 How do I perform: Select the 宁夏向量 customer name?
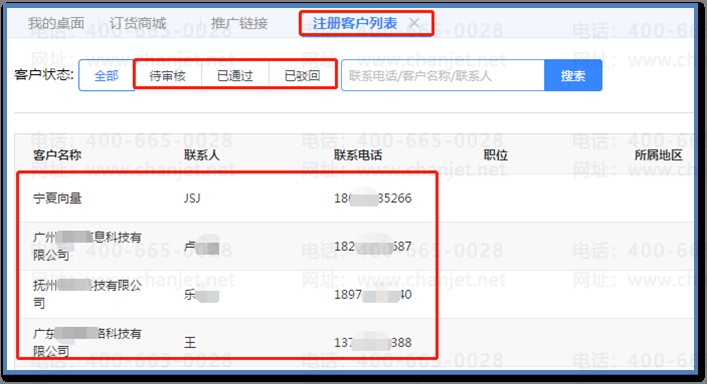57,198
